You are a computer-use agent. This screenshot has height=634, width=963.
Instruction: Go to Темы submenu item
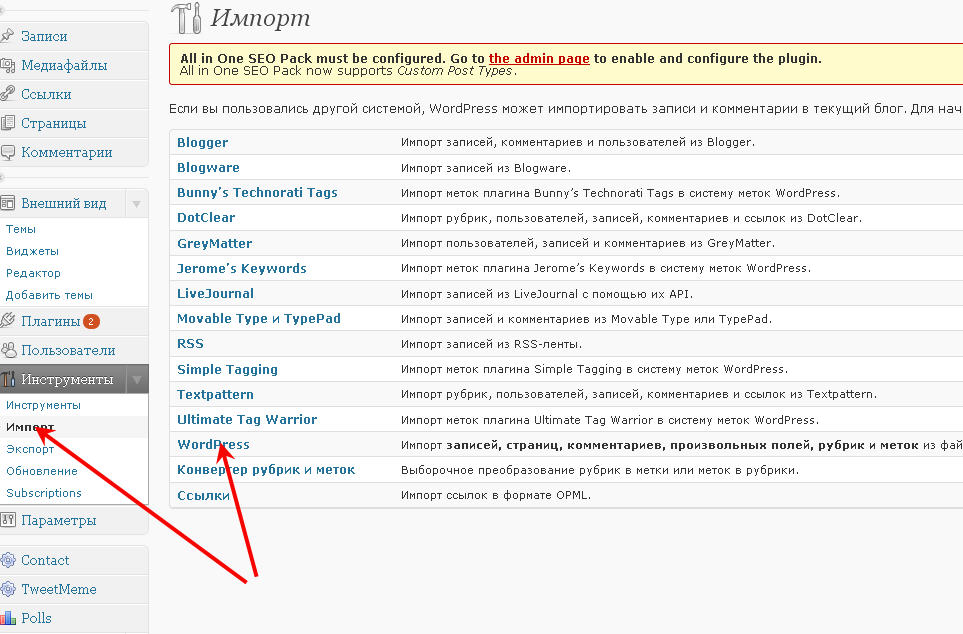[21, 229]
